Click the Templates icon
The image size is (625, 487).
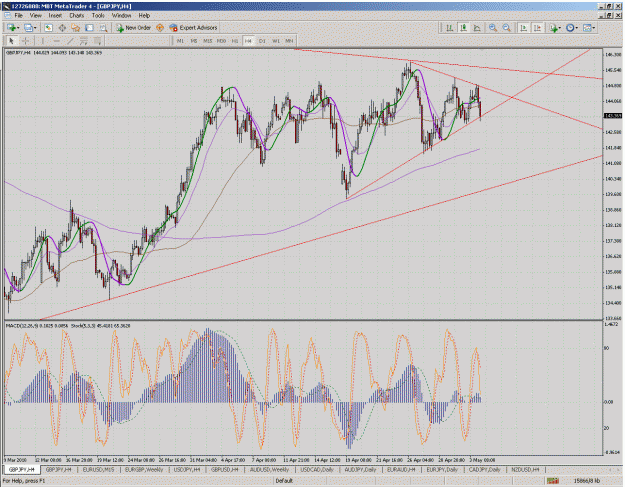tap(587, 27)
